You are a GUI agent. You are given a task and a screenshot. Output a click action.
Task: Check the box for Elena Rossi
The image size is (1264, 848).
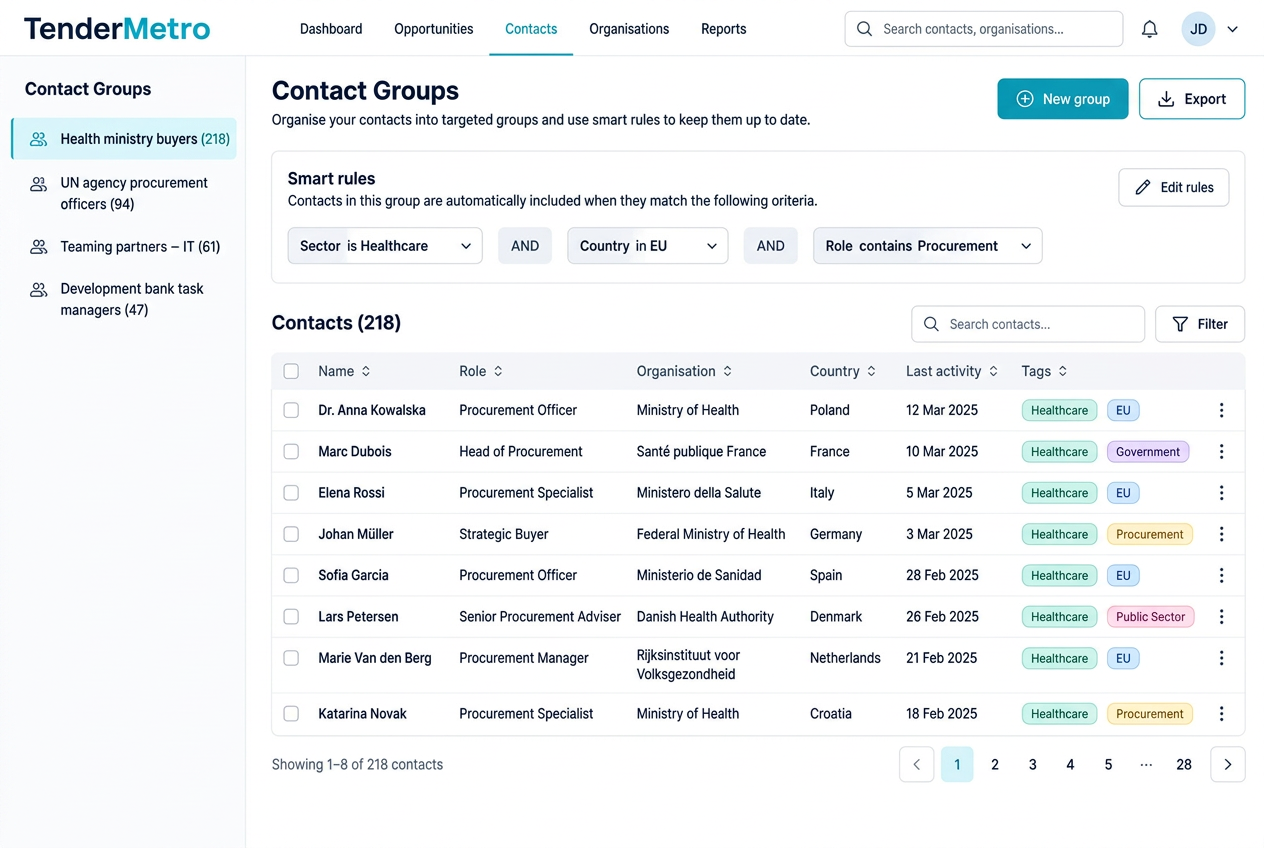point(291,493)
